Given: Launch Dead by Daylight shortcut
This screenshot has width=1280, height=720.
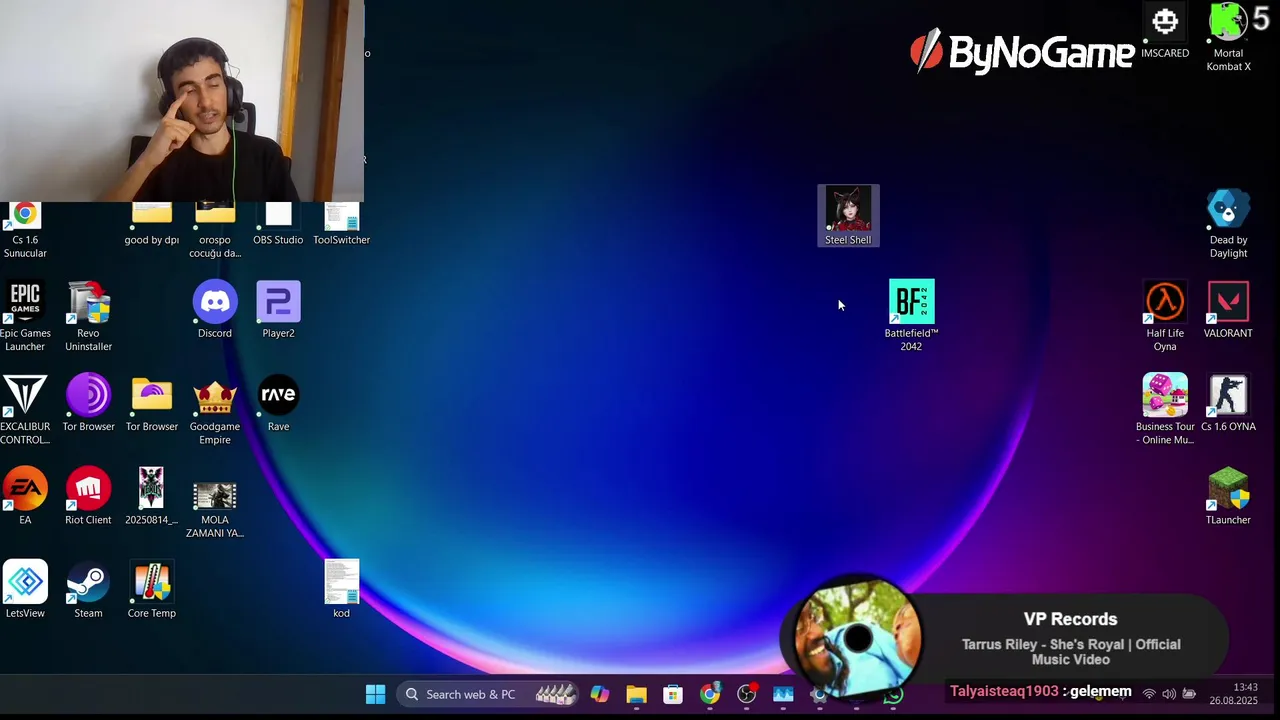Looking at the screenshot, I should [1228, 224].
